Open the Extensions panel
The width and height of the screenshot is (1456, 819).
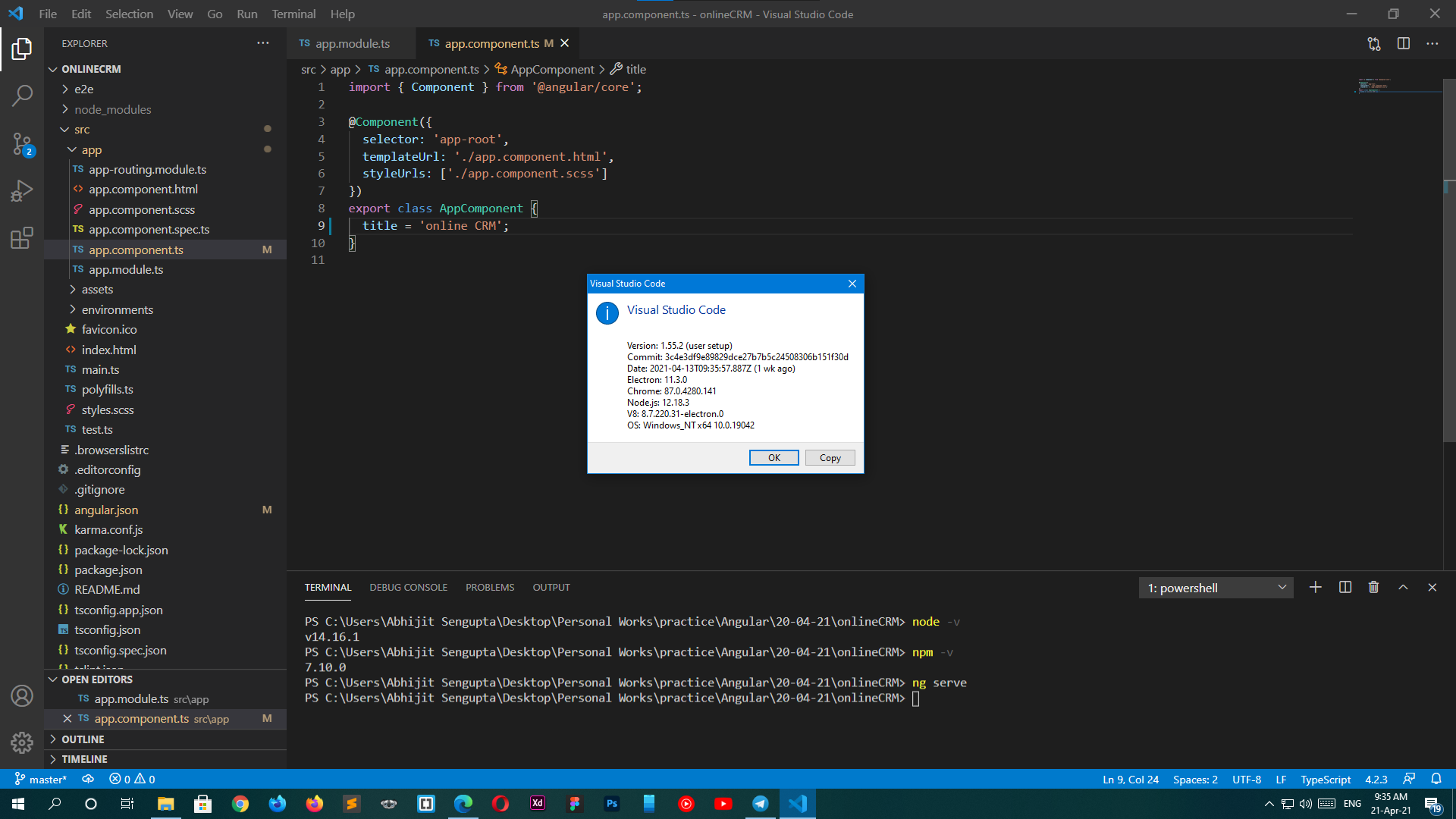22,237
